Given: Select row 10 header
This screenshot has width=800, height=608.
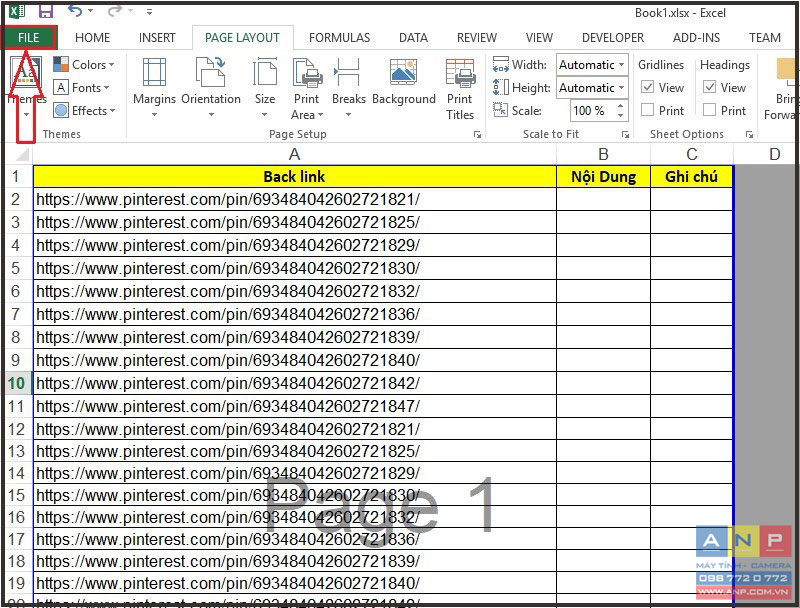Looking at the screenshot, I should pos(16,383).
